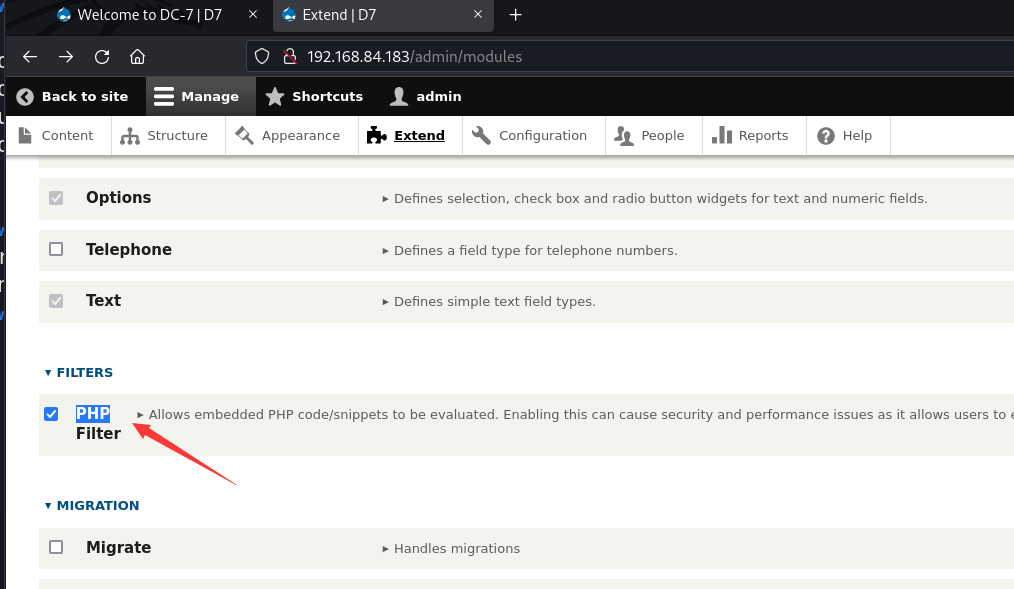Open the Content admin menu

pyautogui.click(x=67, y=136)
